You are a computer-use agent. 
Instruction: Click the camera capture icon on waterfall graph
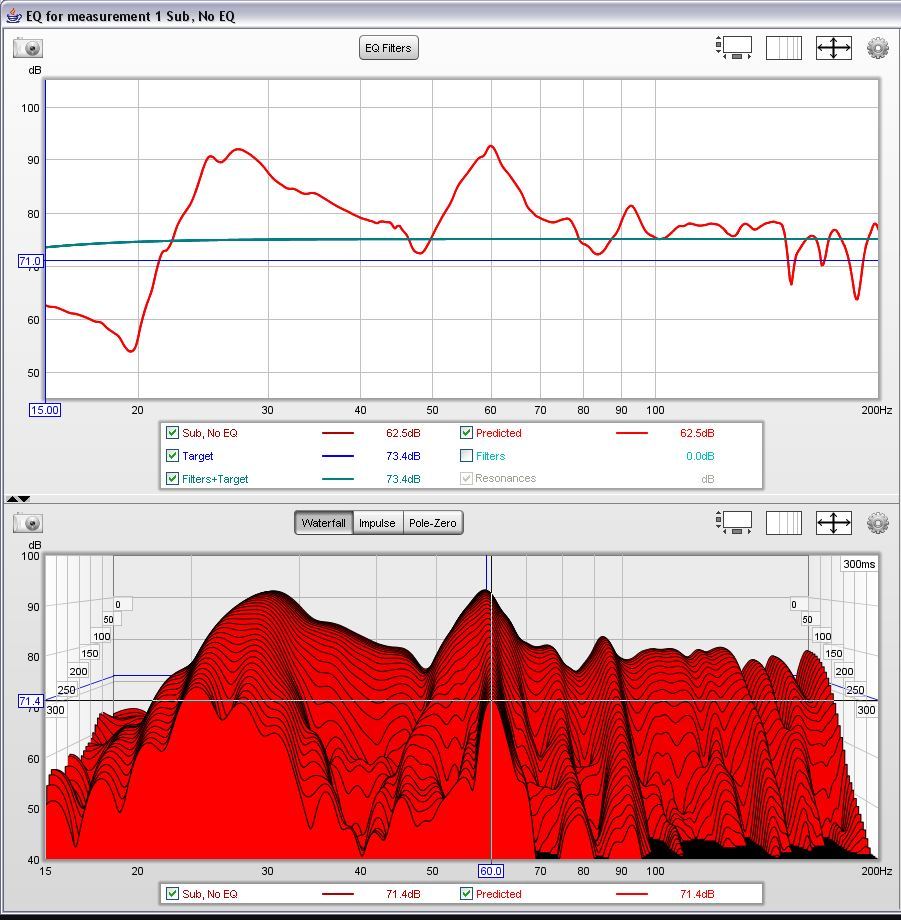pyautogui.click(x=30, y=523)
